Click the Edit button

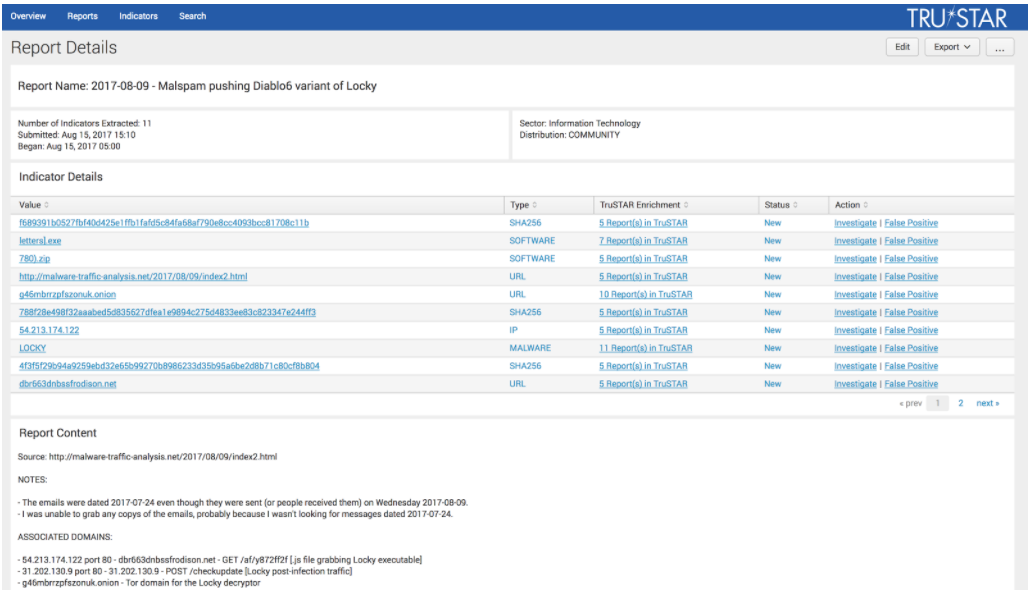pyautogui.click(x=901, y=46)
